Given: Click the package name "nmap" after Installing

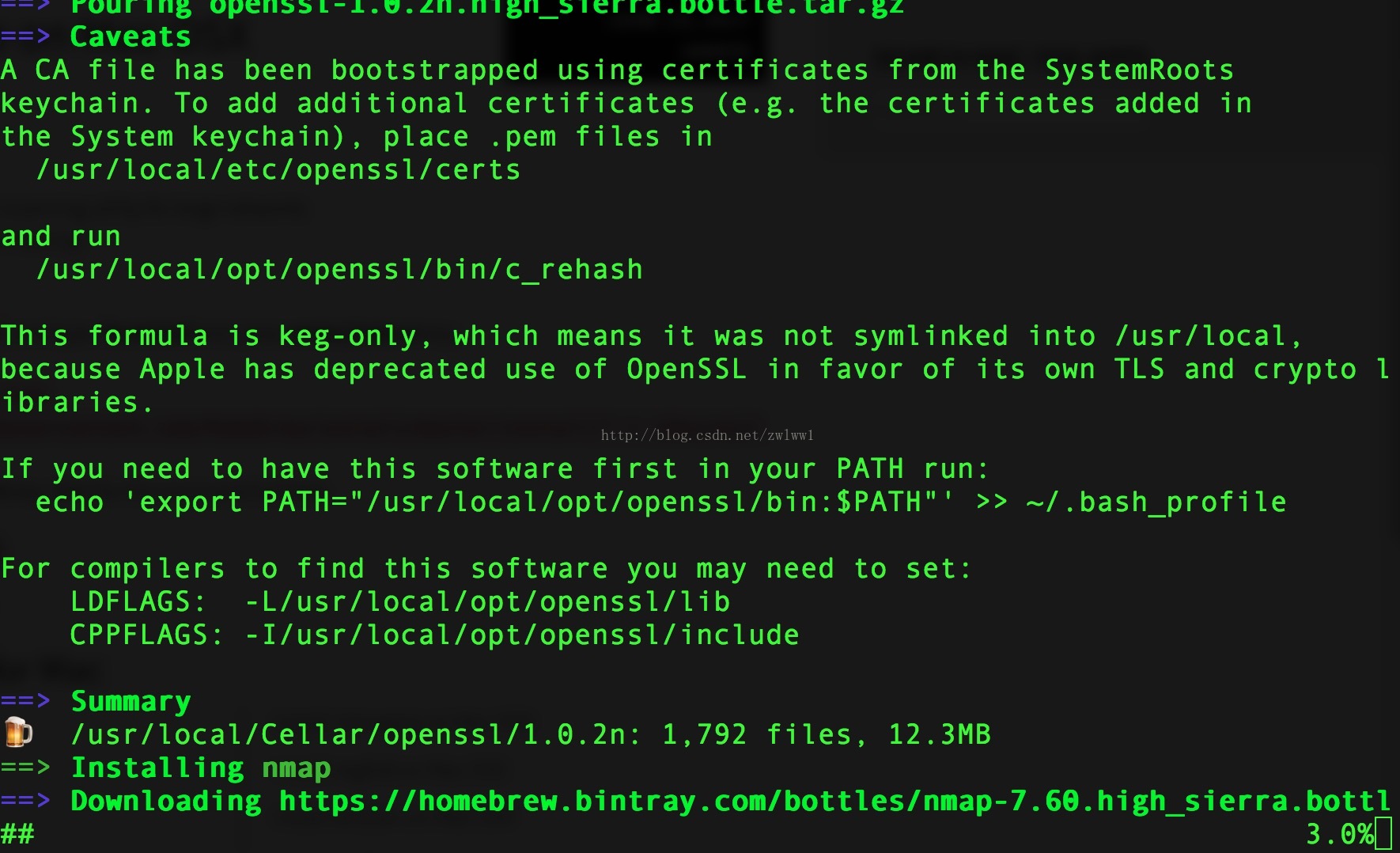Looking at the screenshot, I should click(x=297, y=769).
